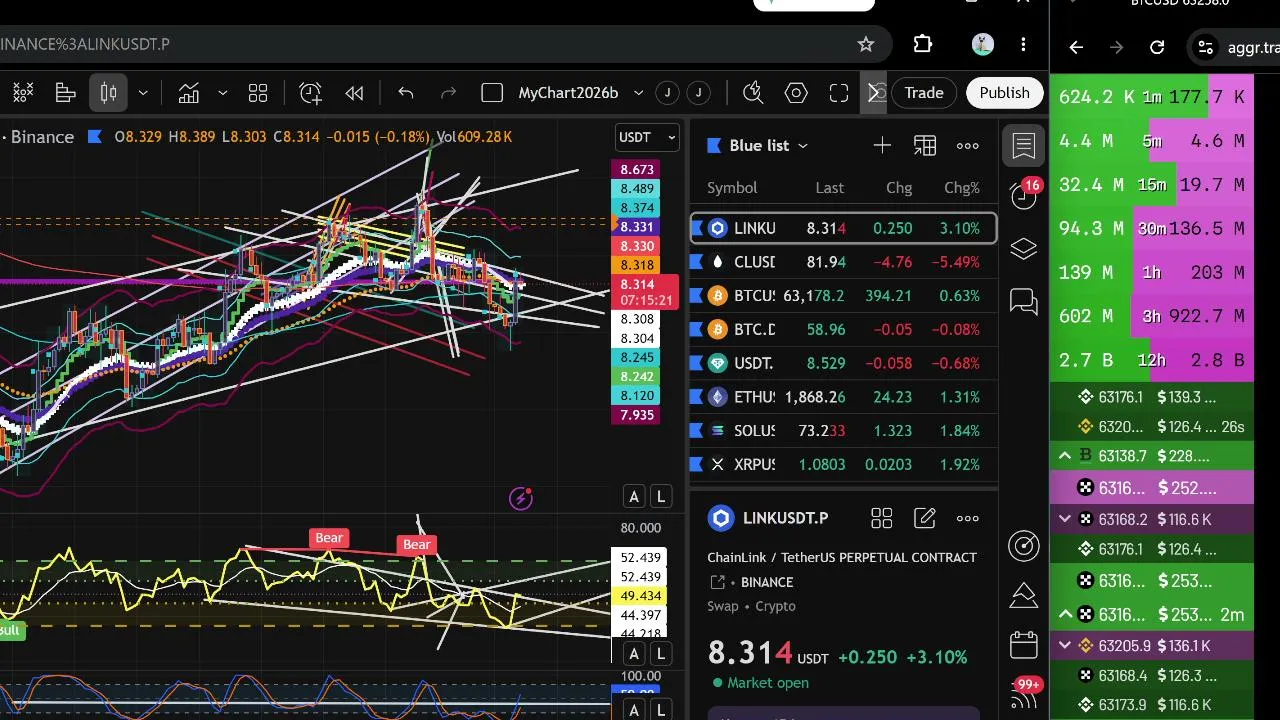This screenshot has width=1280, height=720.
Task: Open the signal-waves icon with the 99+ badge
Action: pyautogui.click(x=1024, y=695)
